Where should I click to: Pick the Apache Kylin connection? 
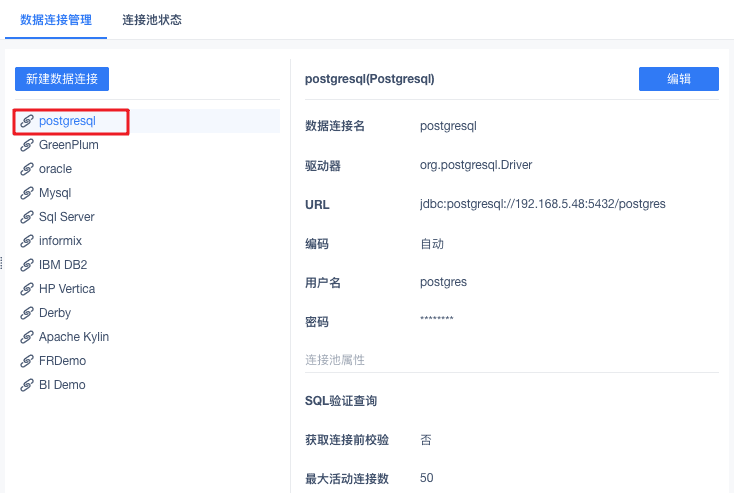point(74,337)
